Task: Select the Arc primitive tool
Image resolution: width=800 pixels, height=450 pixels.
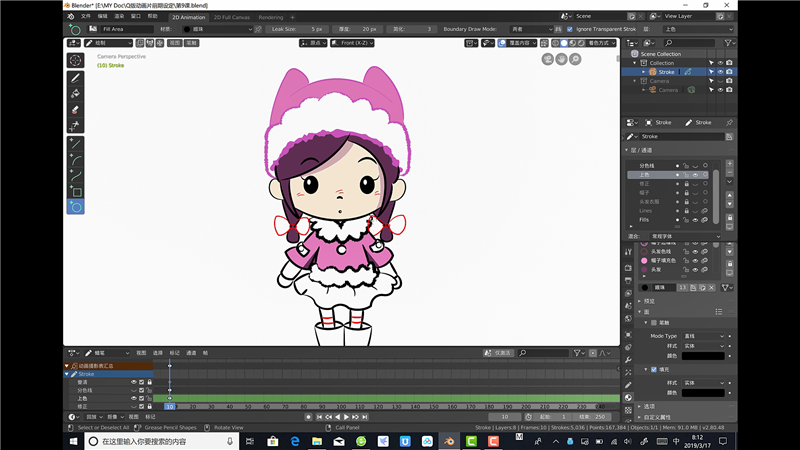Action: (x=76, y=160)
